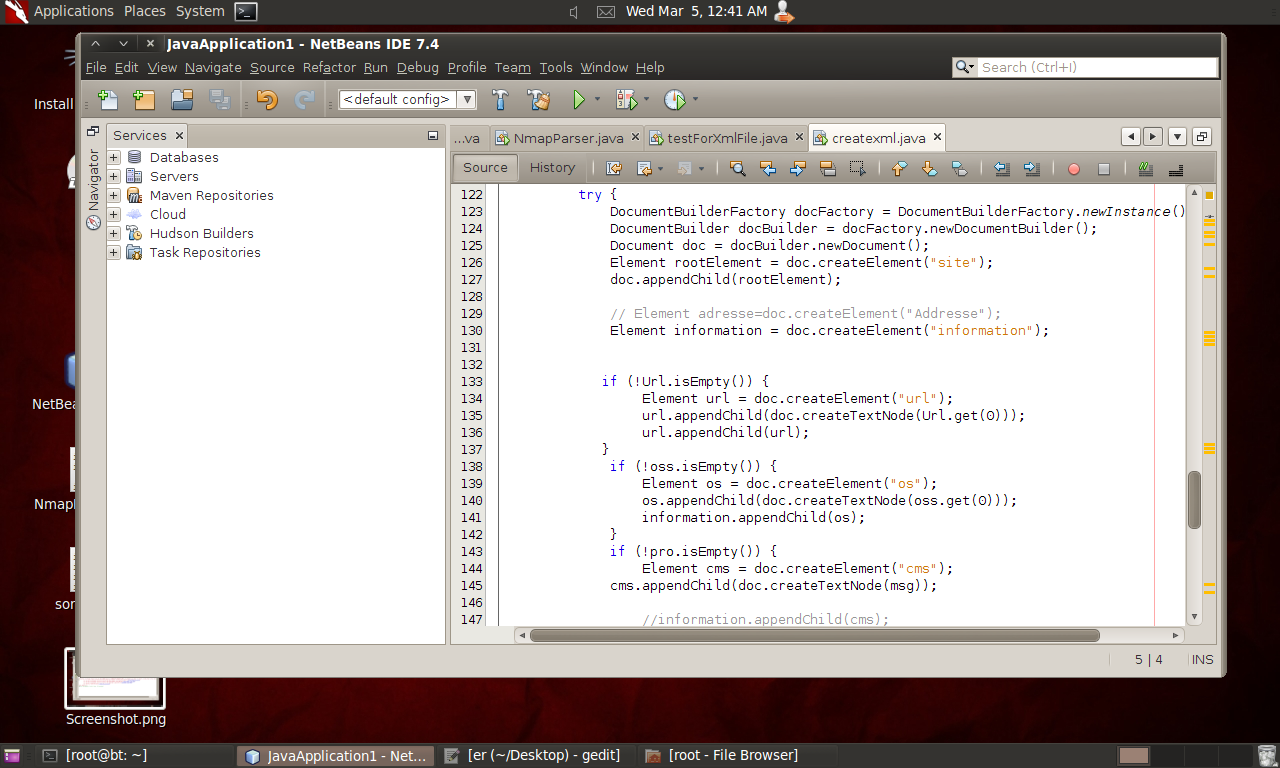Screen dimensions: 1280x768
Task: Create a new project from the toolbar
Action: pyautogui.click(x=144, y=99)
